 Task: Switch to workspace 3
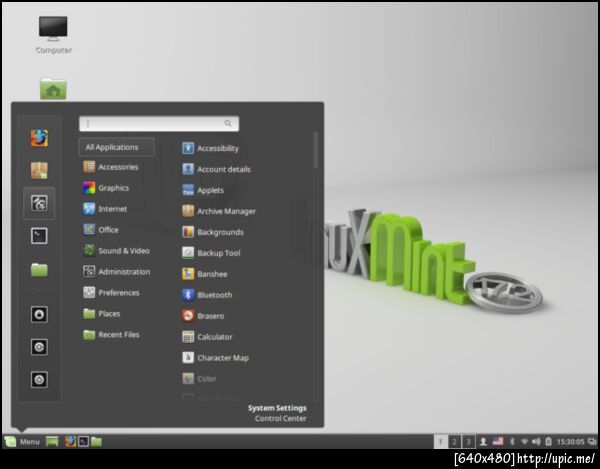click(468, 441)
